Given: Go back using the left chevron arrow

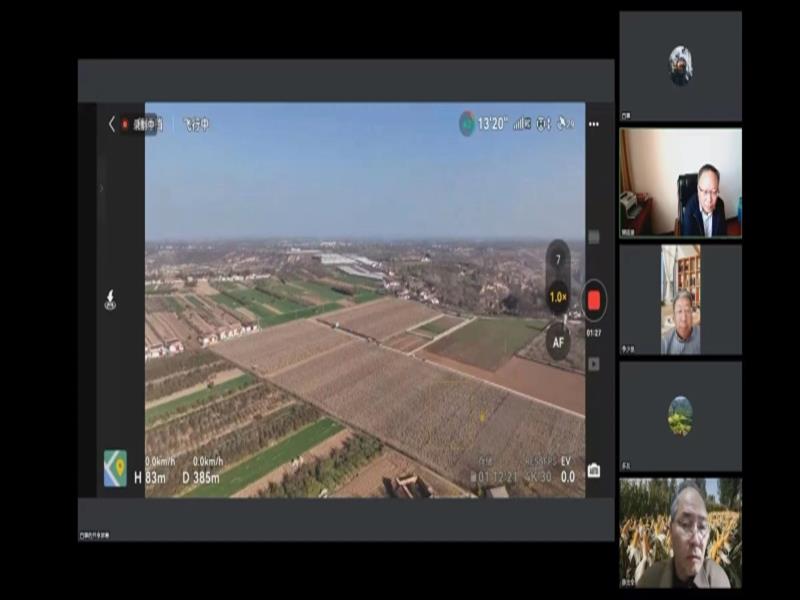Looking at the screenshot, I should 112,124.
